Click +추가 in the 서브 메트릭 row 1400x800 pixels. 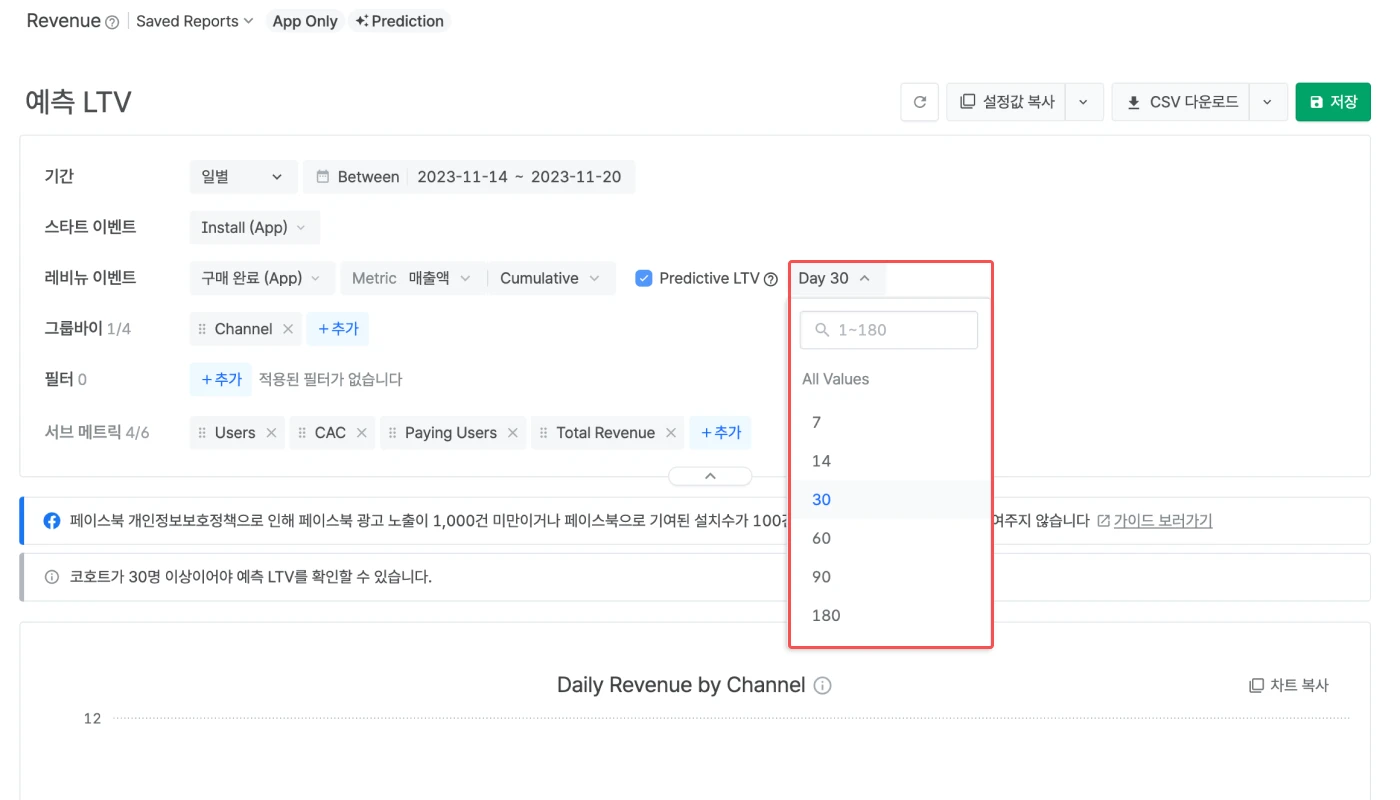[x=721, y=433]
